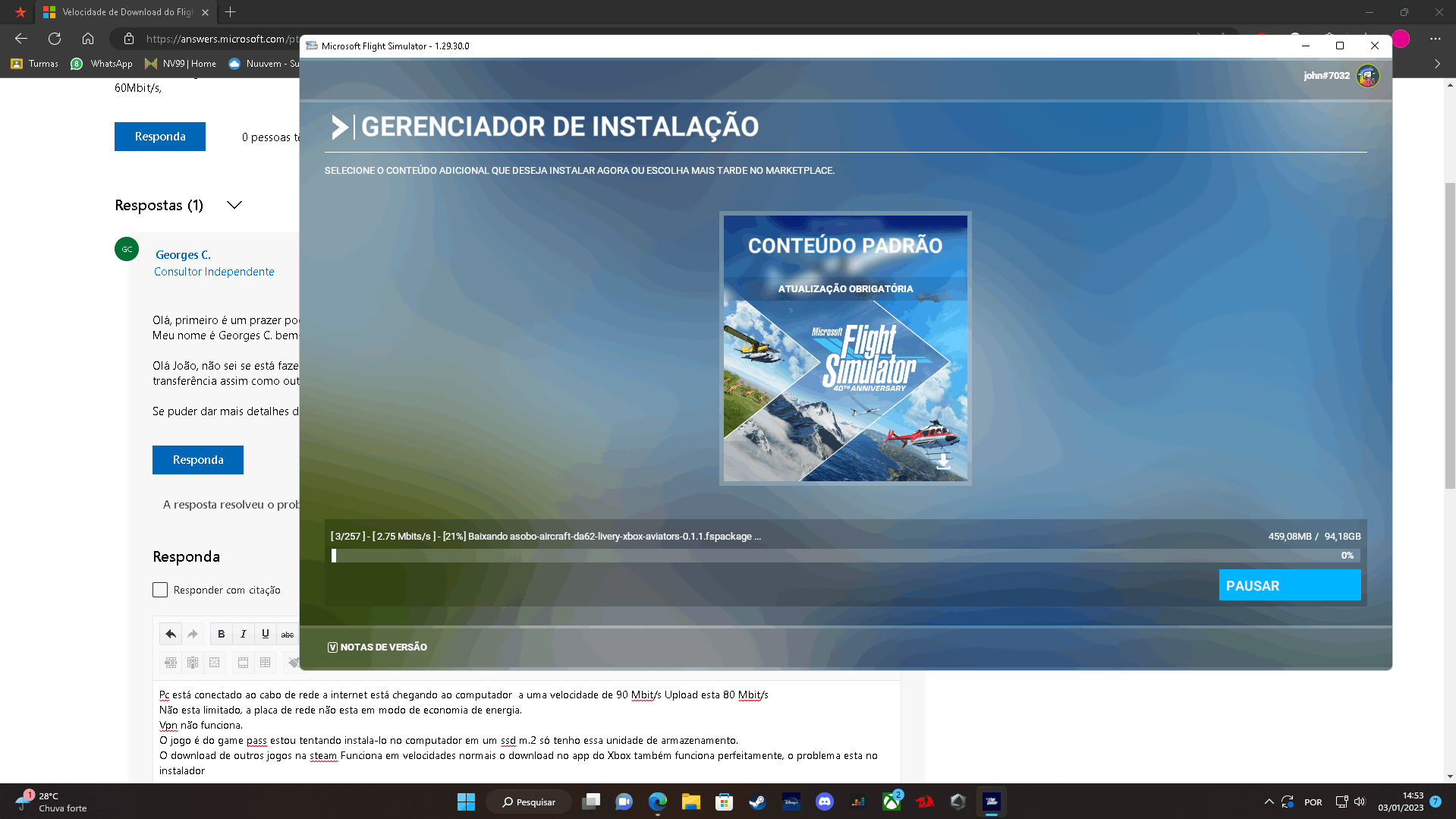Screen dimensions: 1456x819
Task: Click the top Responda button
Action: coord(160,137)
